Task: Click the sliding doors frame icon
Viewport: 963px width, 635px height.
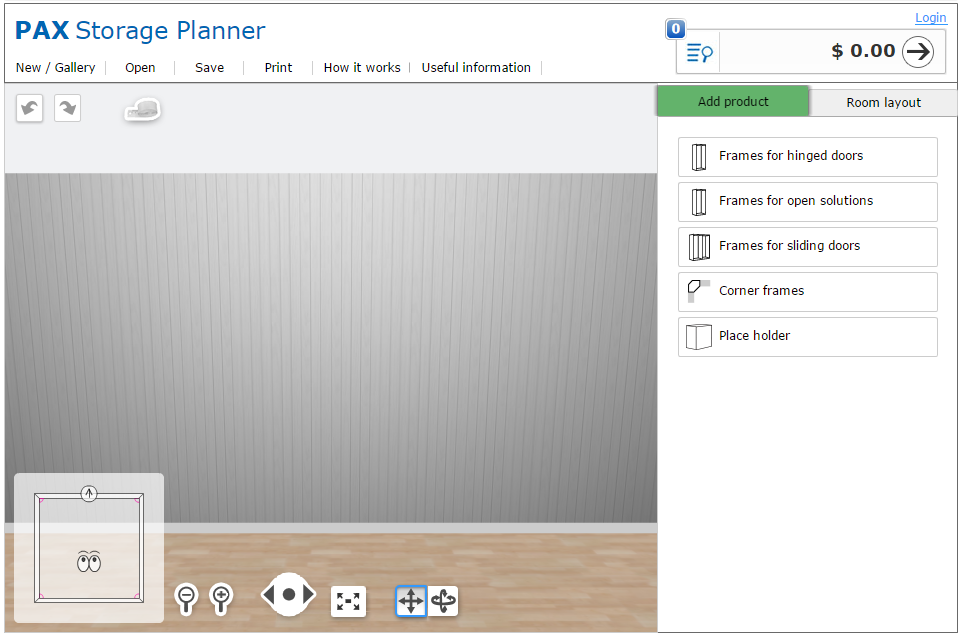Action: click(699, 247)
